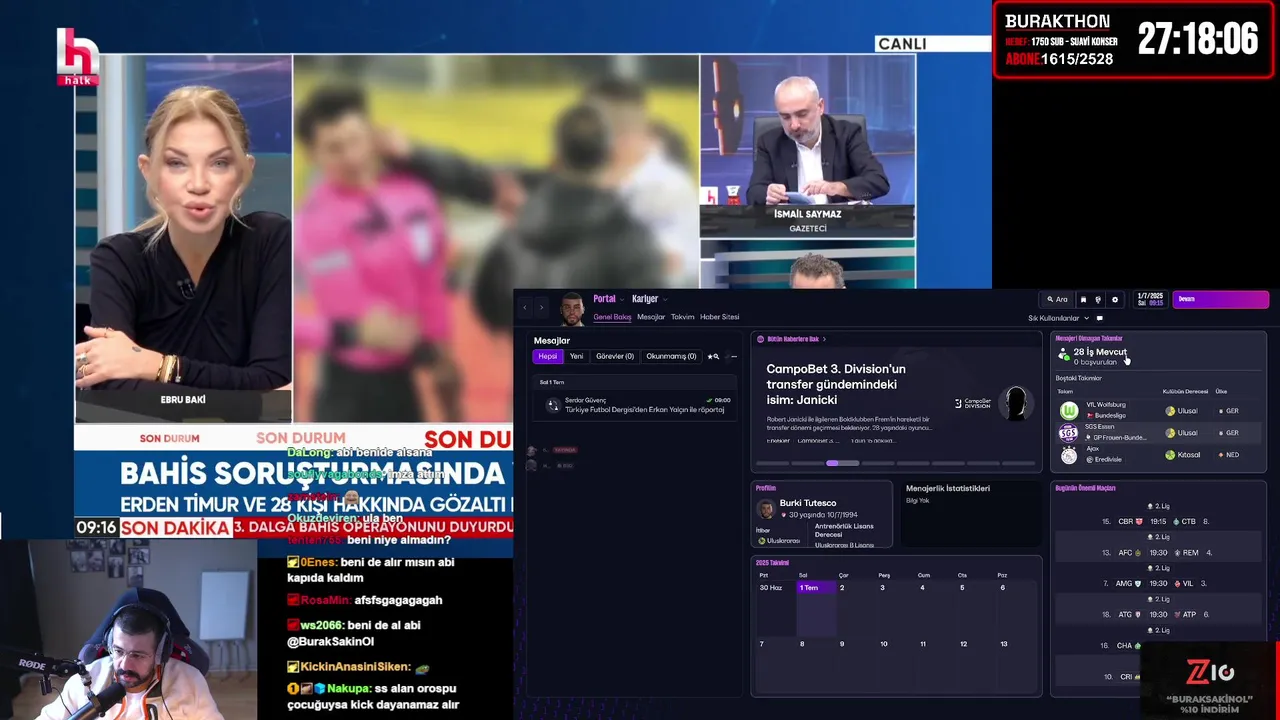
Task: Click the VfL Wolfsburg team name
Action: point(1106,405)
